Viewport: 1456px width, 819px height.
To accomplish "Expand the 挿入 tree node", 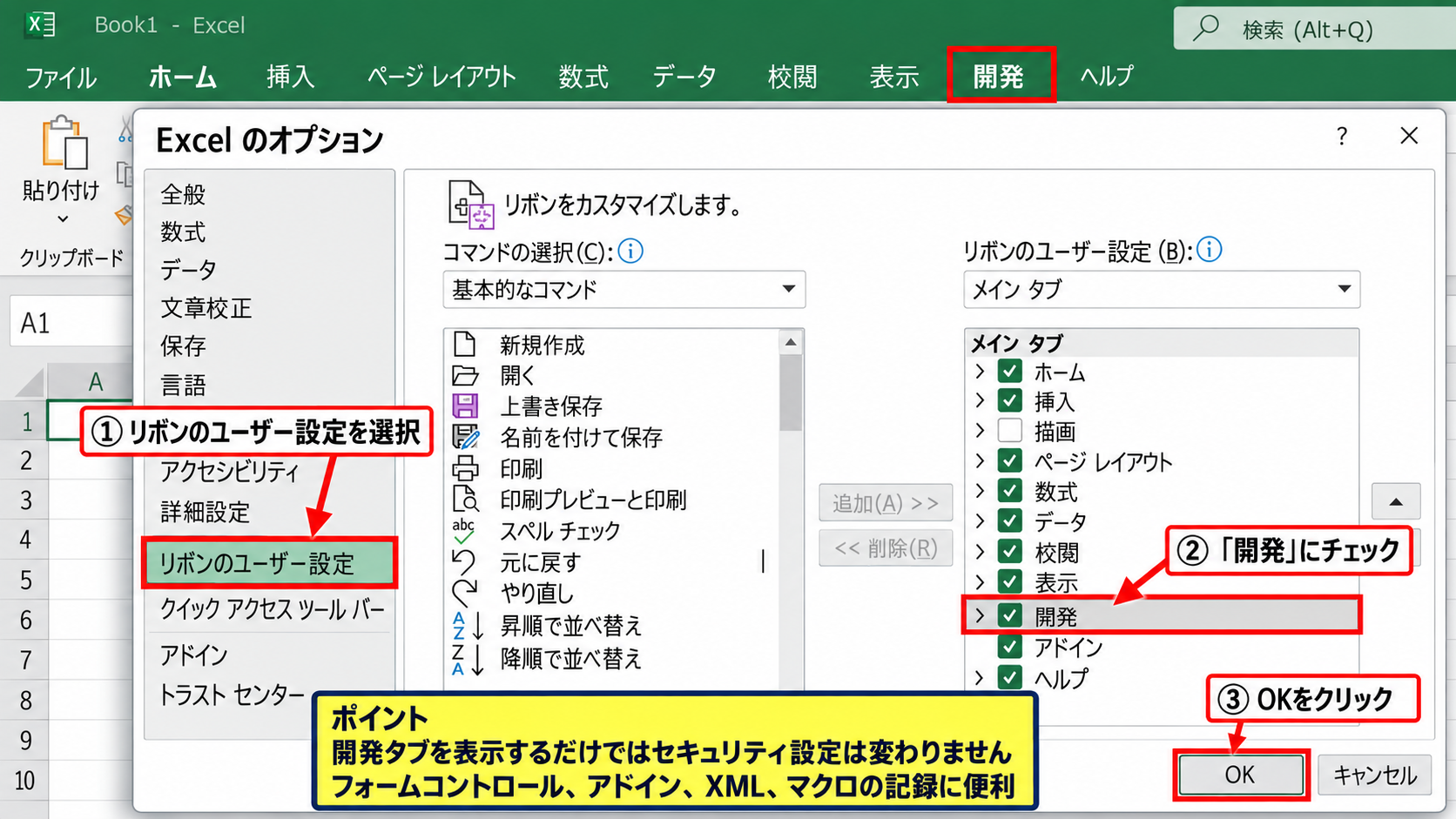I will coord(981,401).
